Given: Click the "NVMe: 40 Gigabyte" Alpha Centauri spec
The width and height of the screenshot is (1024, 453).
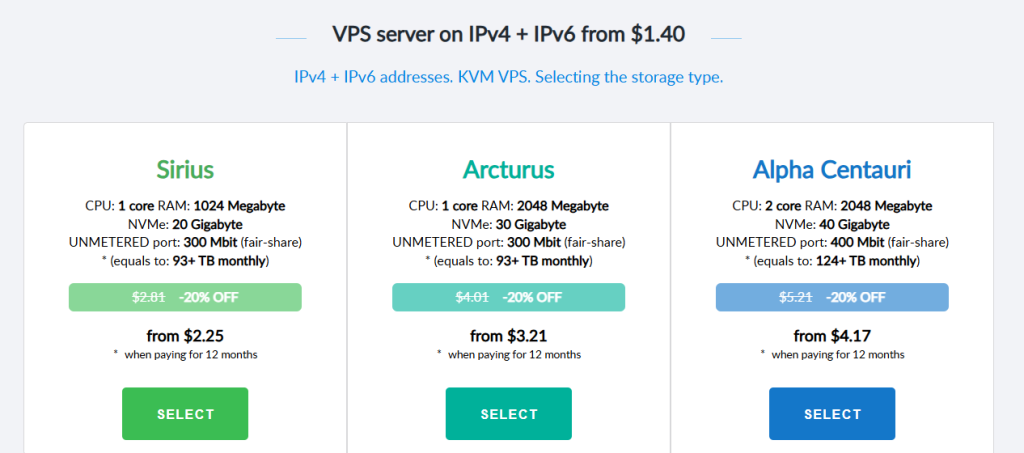Looking at the screenshot, I should (x=832, y=224).
